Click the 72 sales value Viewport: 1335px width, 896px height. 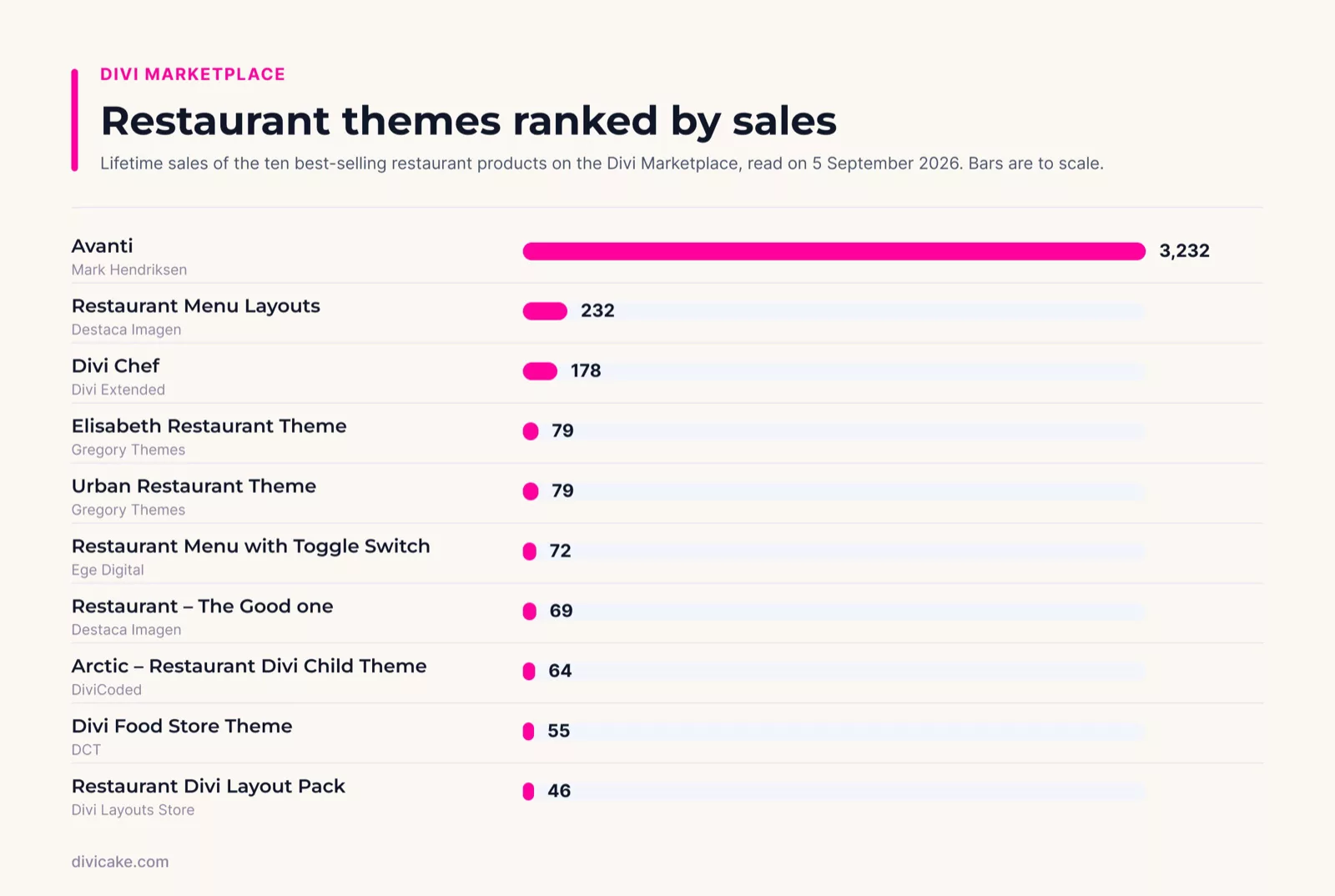click(560, 551)
